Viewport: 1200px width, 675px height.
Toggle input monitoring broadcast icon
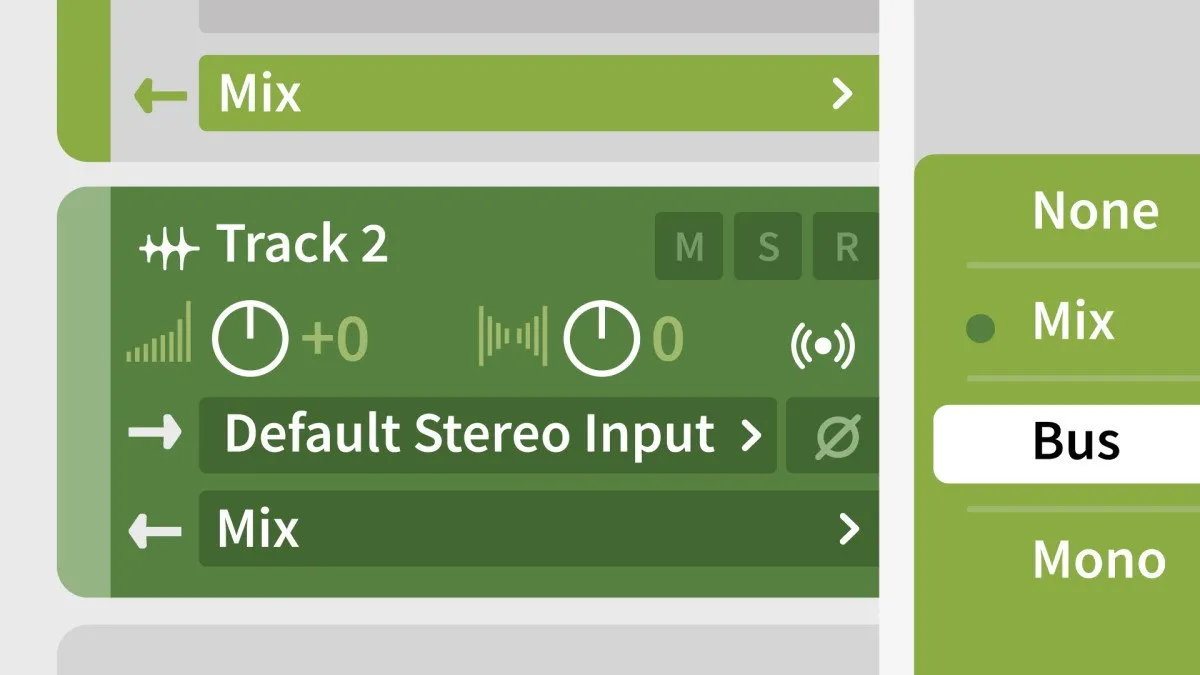[x=822, y=345]
